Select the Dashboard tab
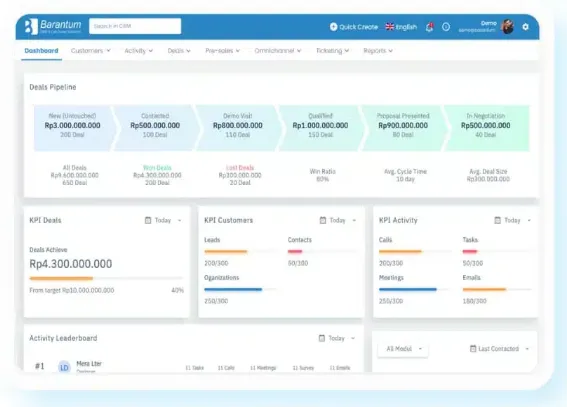The image size is (567, 407). point(41,51)
